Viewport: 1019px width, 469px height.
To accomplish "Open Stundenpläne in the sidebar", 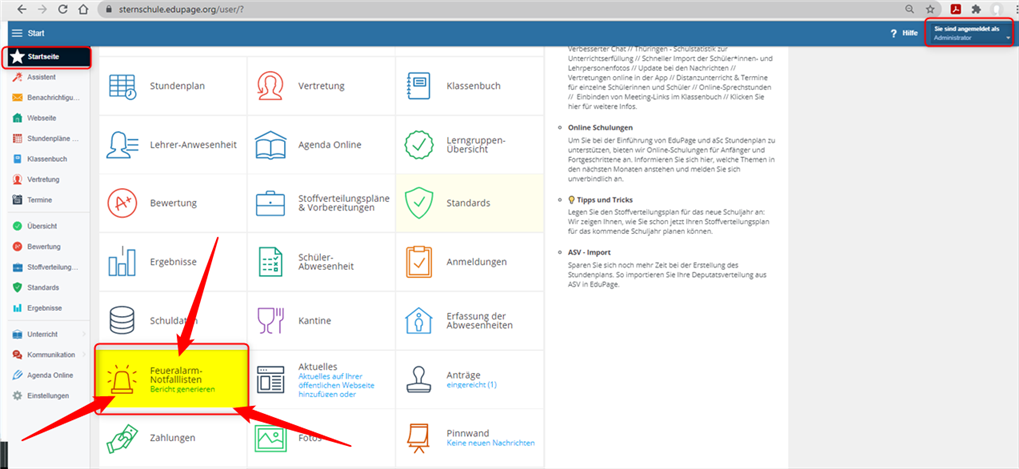I will point(49,138).
